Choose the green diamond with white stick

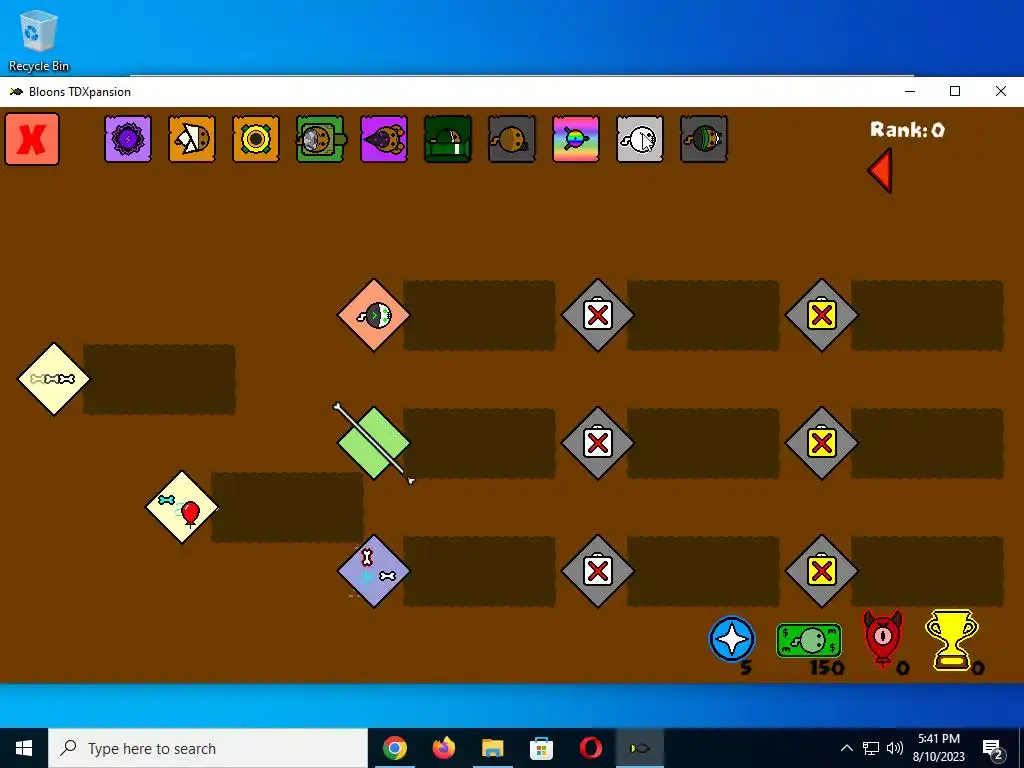tap(374, 443)
